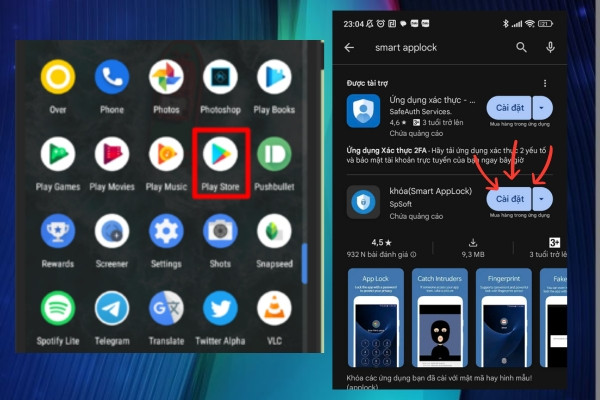Tap the 'Được tài trợ' sponsored label
The image size is (600, 400).
pyautogui.click(x=367, y=83)
